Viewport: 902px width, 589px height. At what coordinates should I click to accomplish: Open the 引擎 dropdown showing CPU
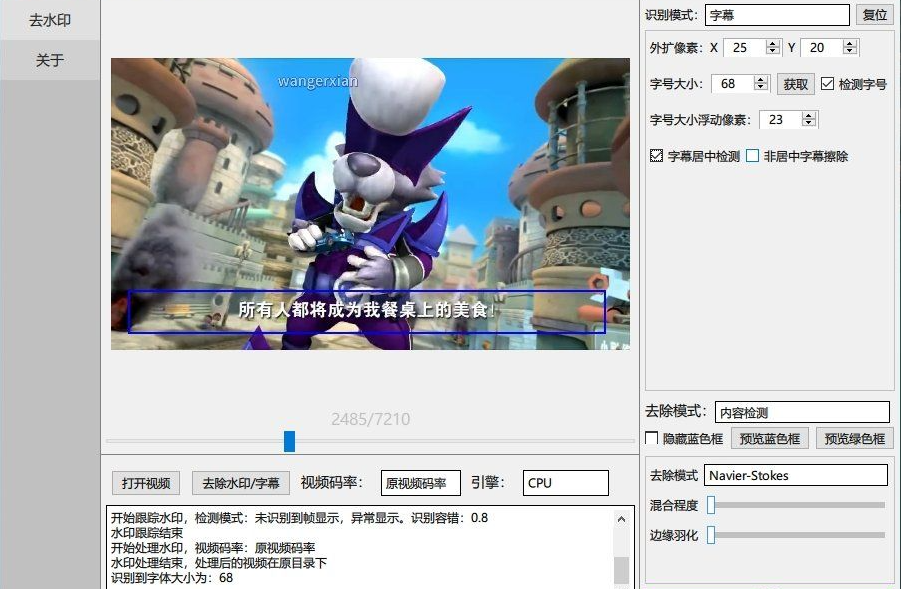tap(565, 483)
